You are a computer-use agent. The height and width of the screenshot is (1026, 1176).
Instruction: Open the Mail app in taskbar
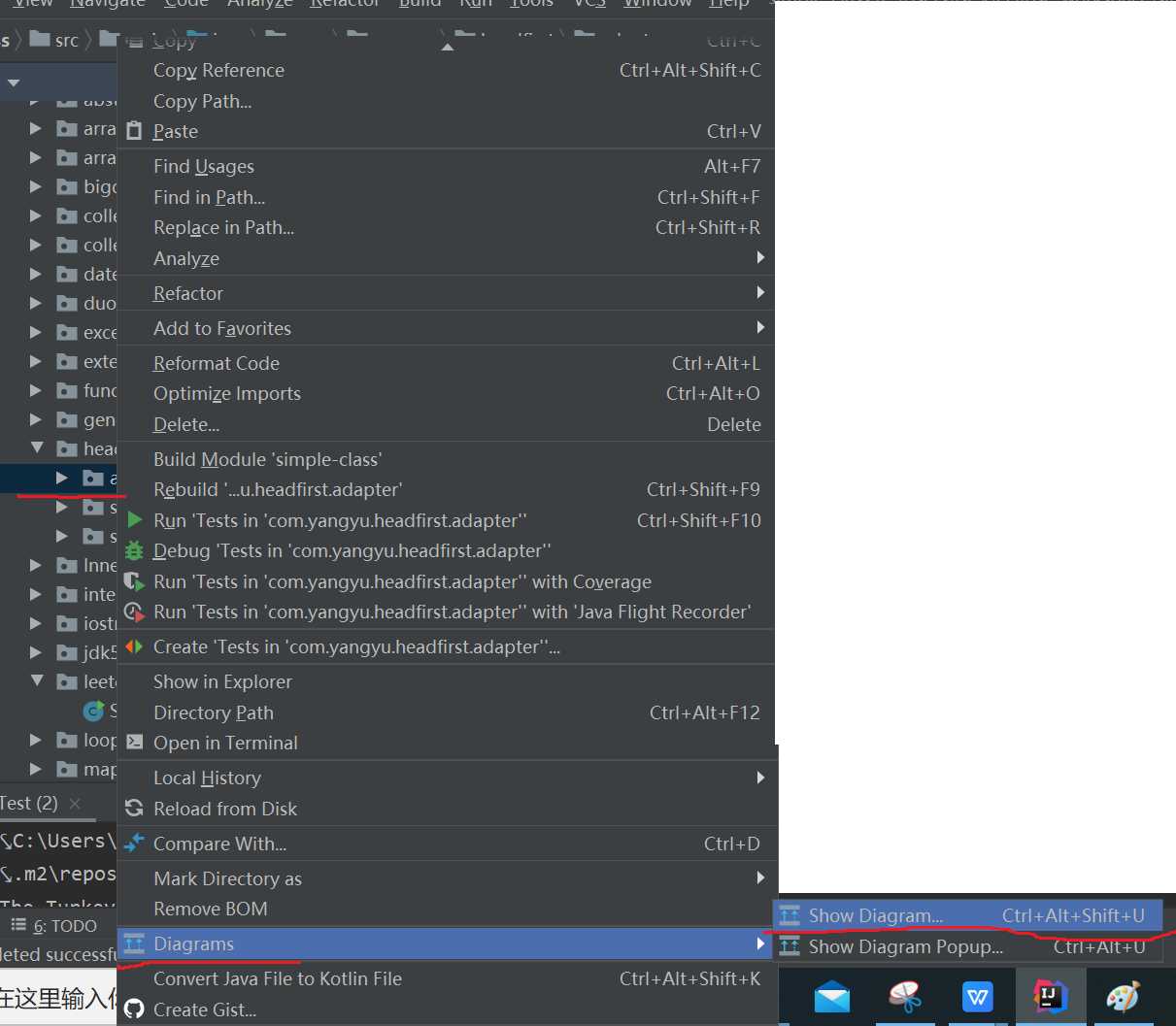click(x=832, y=996)
